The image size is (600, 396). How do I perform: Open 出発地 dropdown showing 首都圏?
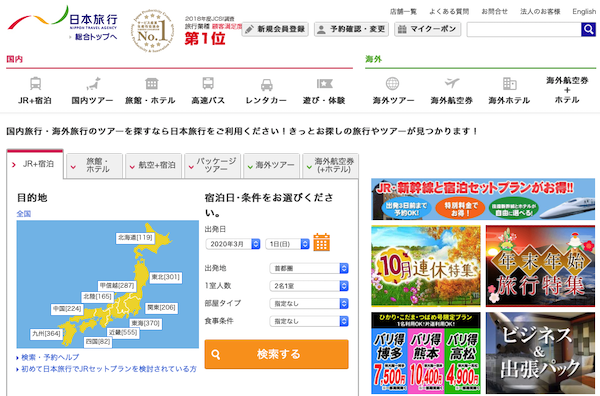(309, 269)
